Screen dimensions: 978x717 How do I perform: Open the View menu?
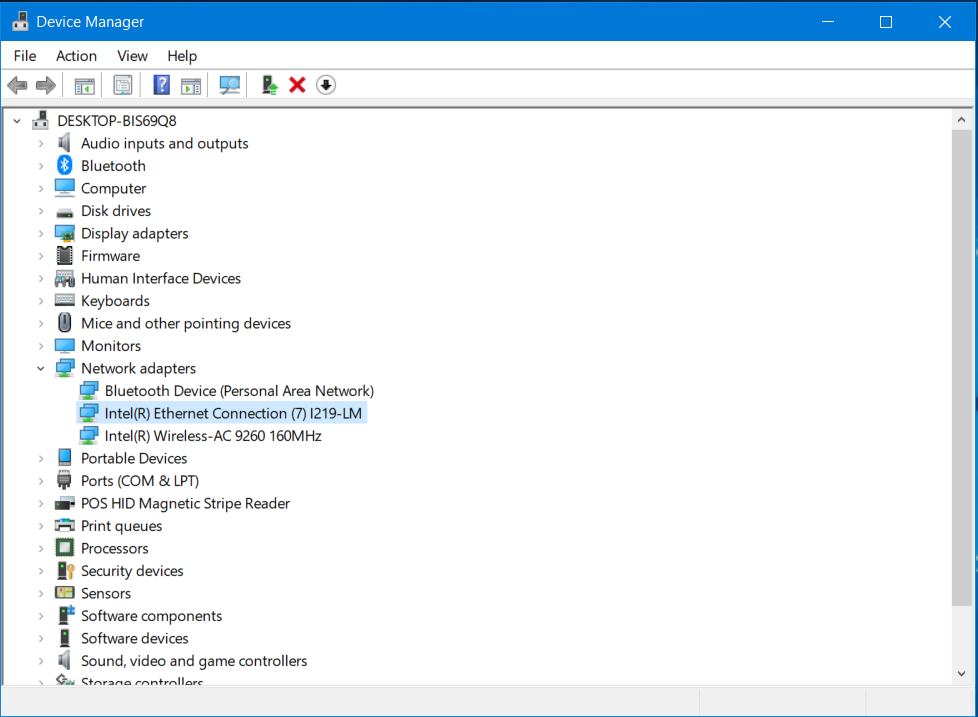point(132,56)
